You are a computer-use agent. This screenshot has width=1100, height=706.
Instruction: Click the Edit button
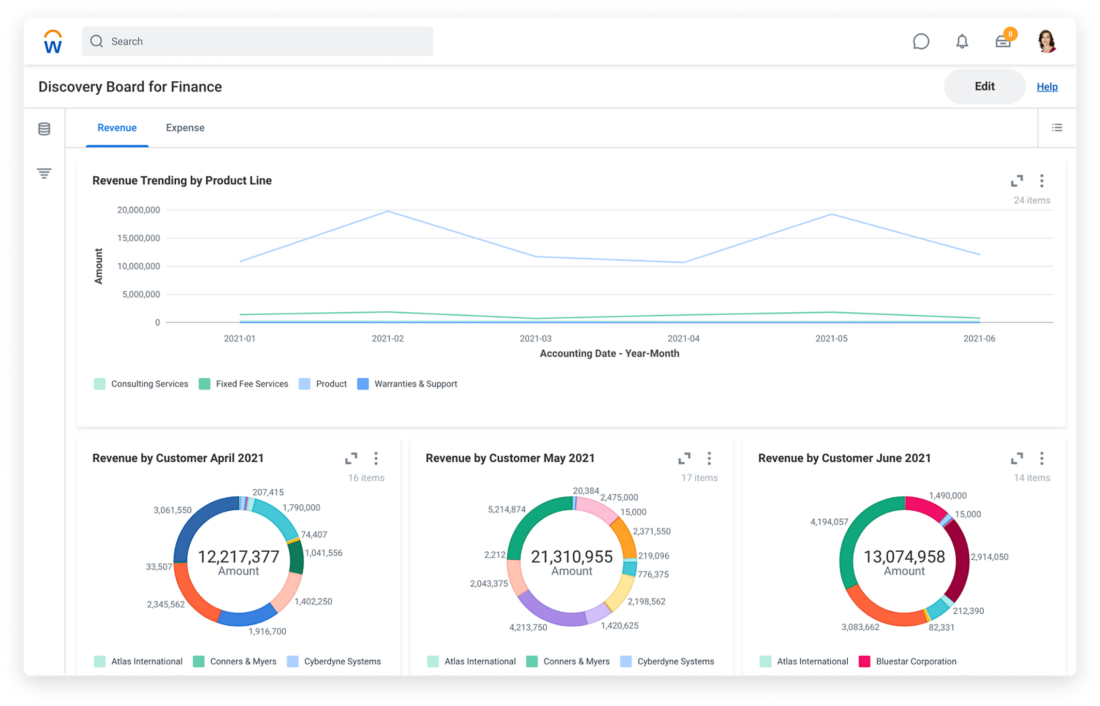point(984,86)
